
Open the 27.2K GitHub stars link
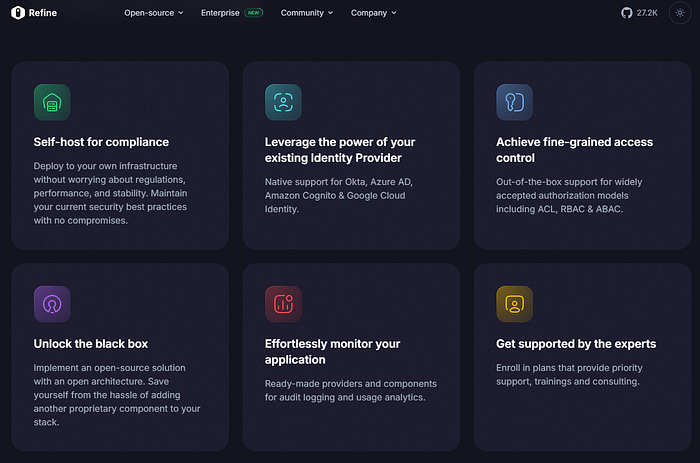[x=647, y=13]
